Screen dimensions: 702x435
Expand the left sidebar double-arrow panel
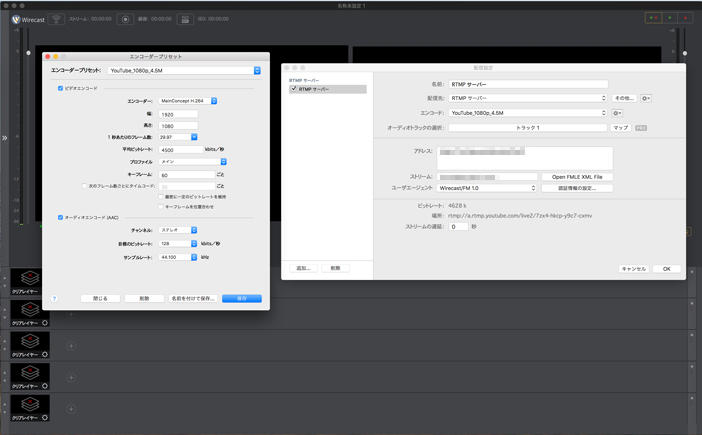click(5, 138)
